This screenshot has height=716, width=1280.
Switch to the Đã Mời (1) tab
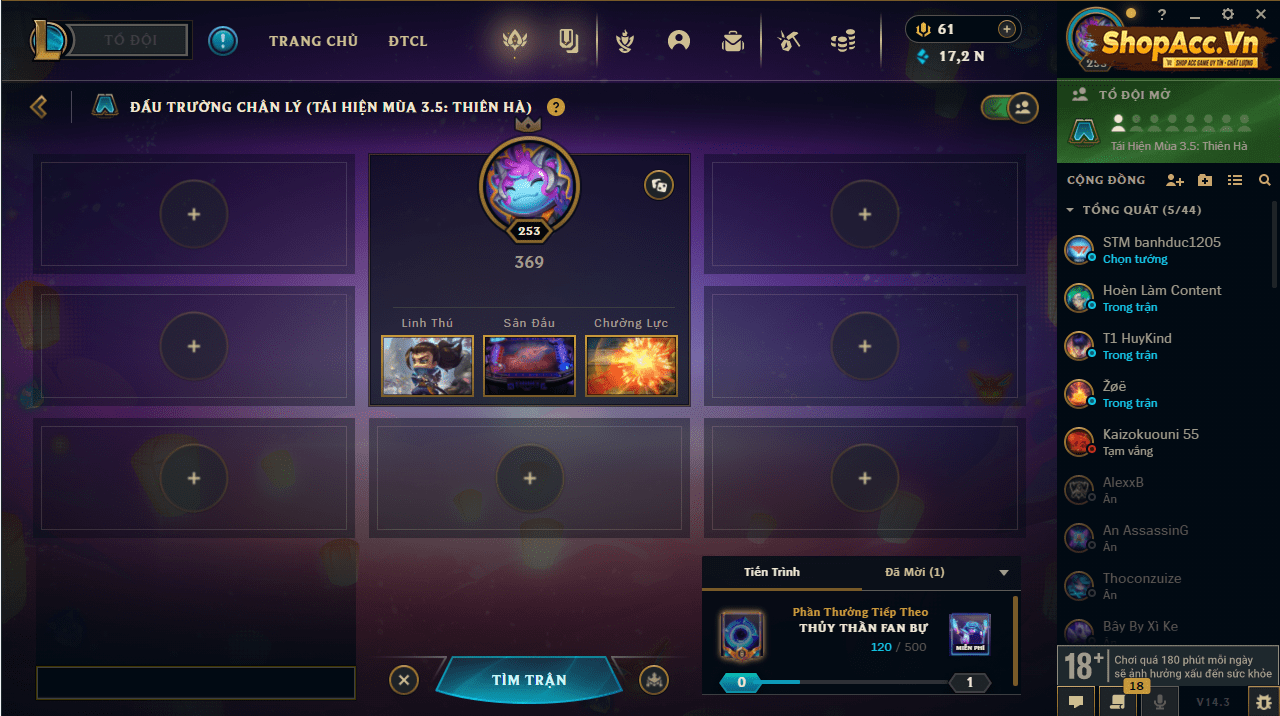[915, 572]
